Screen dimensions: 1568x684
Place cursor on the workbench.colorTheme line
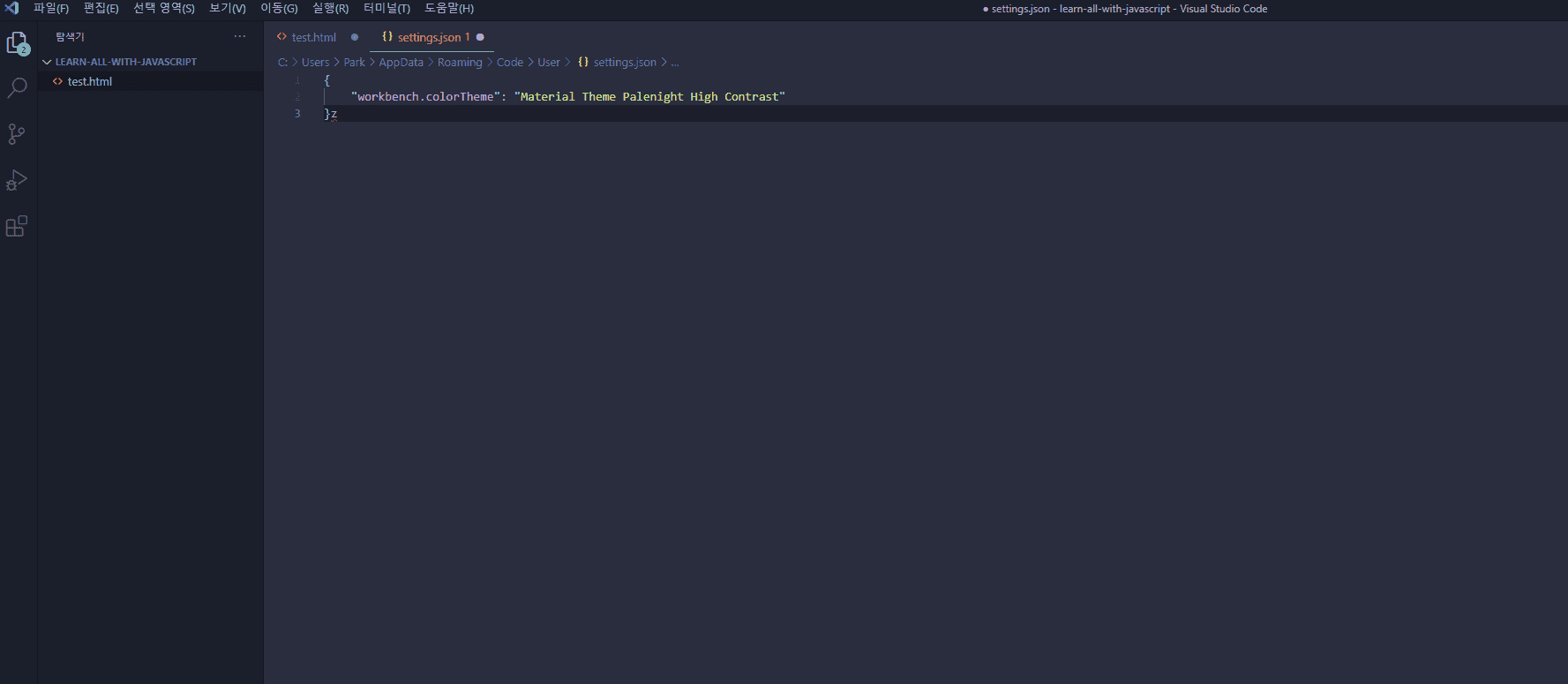pyautogui.click(x=567, y=97)
